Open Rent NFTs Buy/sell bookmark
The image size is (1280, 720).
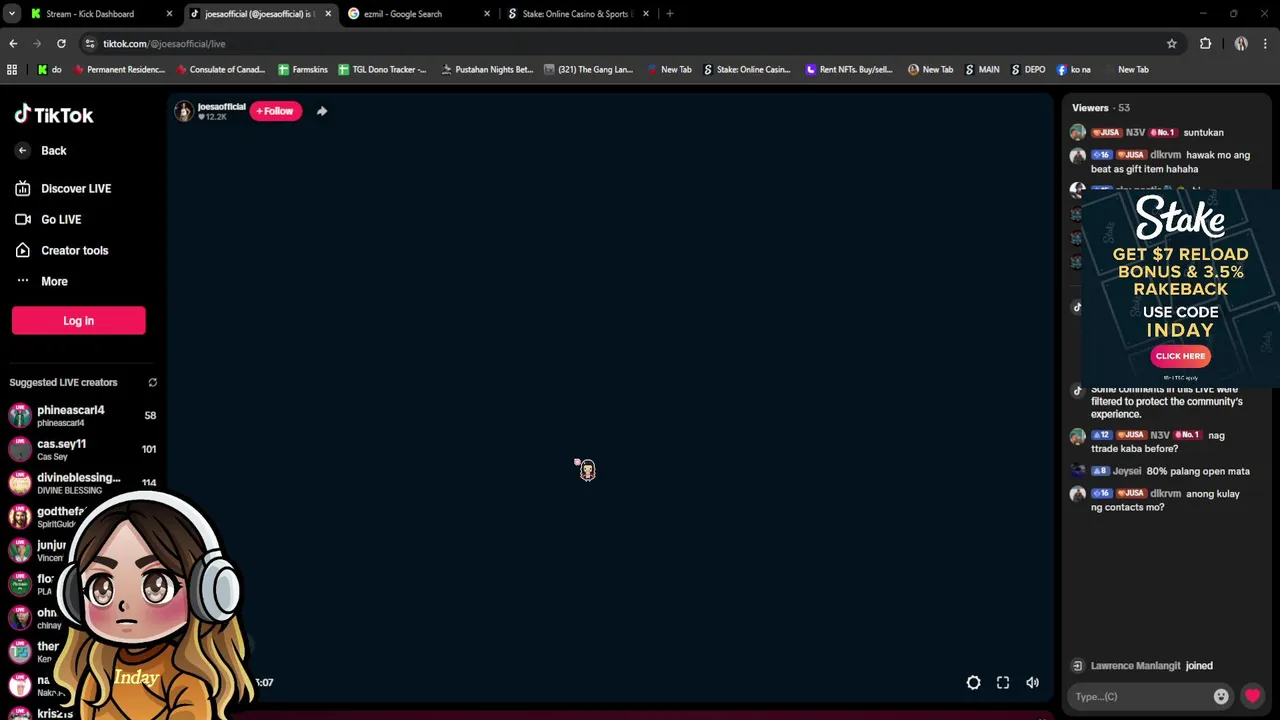pyautogui.click(x=849, y=70)
